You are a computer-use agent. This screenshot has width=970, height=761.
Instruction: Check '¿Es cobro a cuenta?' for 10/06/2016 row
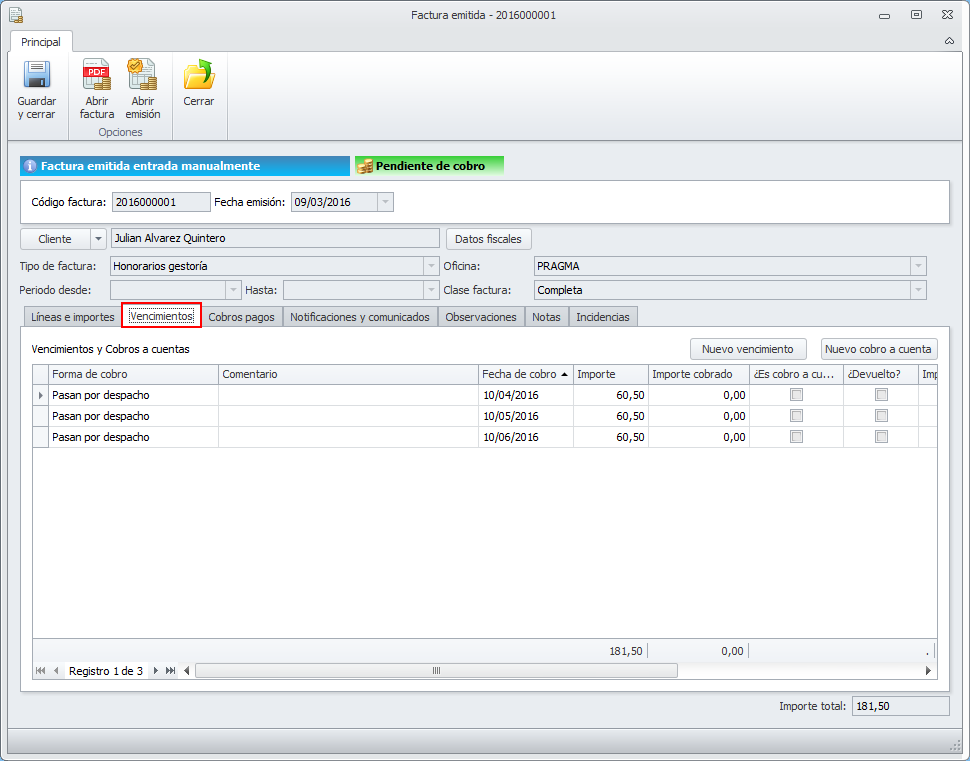796,437
